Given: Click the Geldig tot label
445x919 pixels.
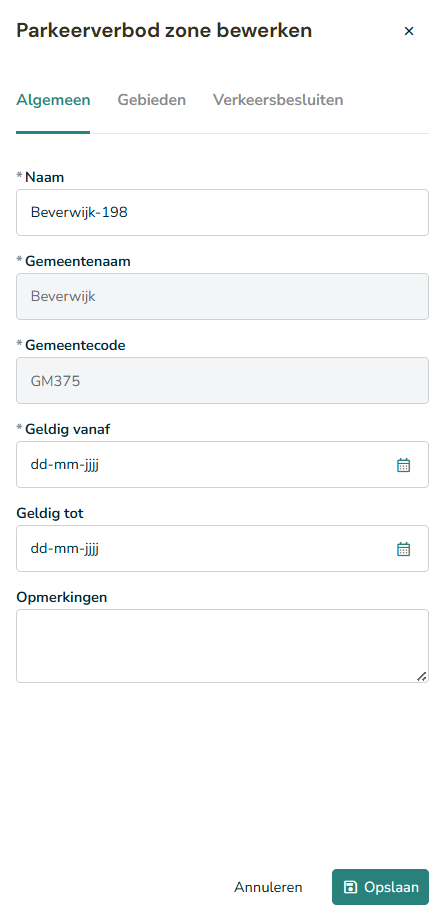Looking at the screenshot, I should coord(50,513).
